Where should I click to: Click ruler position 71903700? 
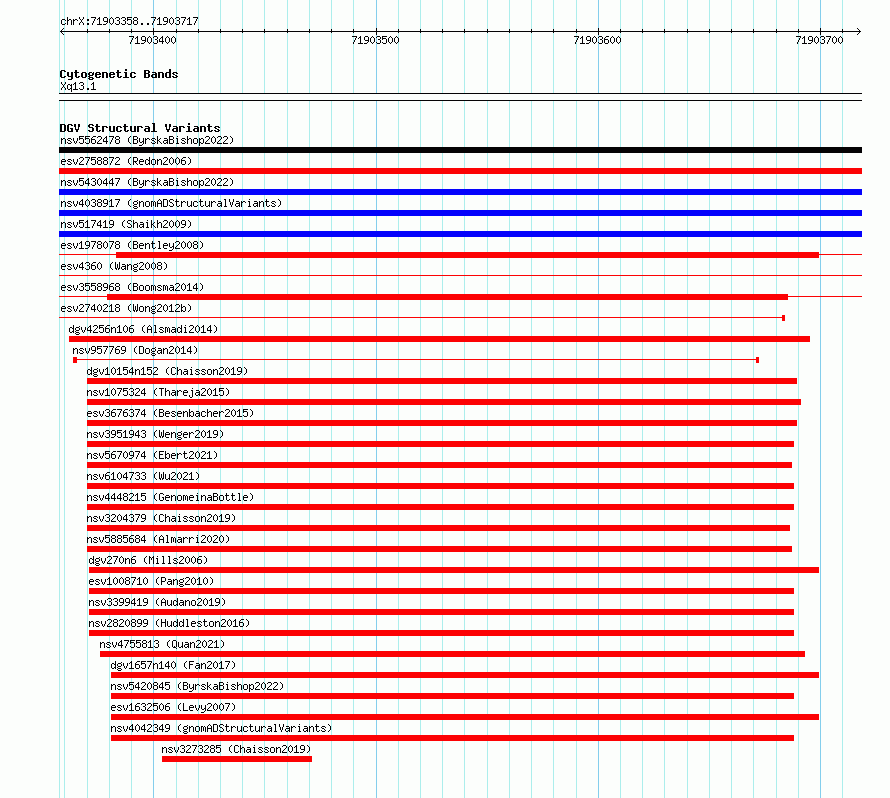(819, 40)
